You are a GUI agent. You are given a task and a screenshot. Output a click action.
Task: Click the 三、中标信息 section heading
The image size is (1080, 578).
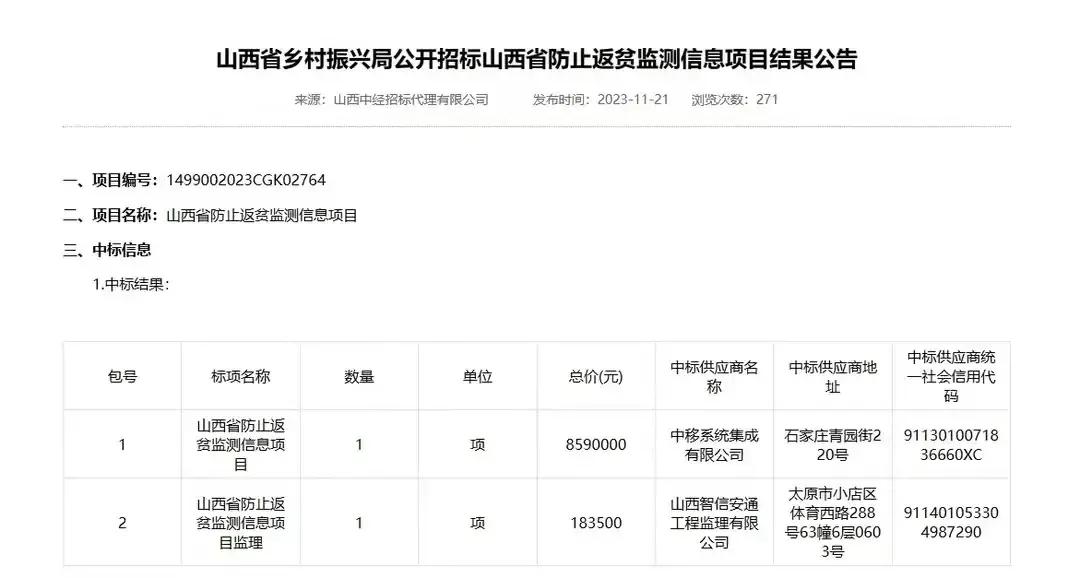tap(107, 250)
